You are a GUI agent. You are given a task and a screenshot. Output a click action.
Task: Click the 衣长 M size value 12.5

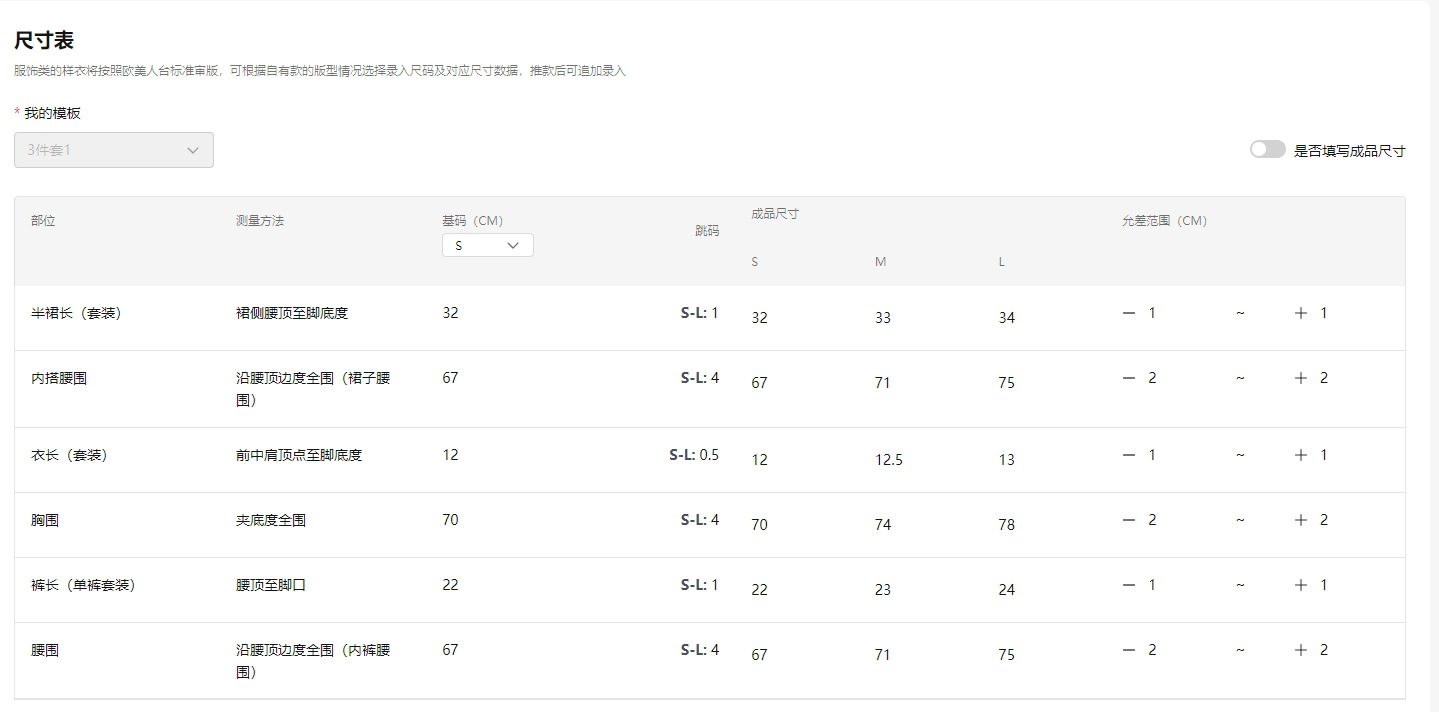(888, 460)
